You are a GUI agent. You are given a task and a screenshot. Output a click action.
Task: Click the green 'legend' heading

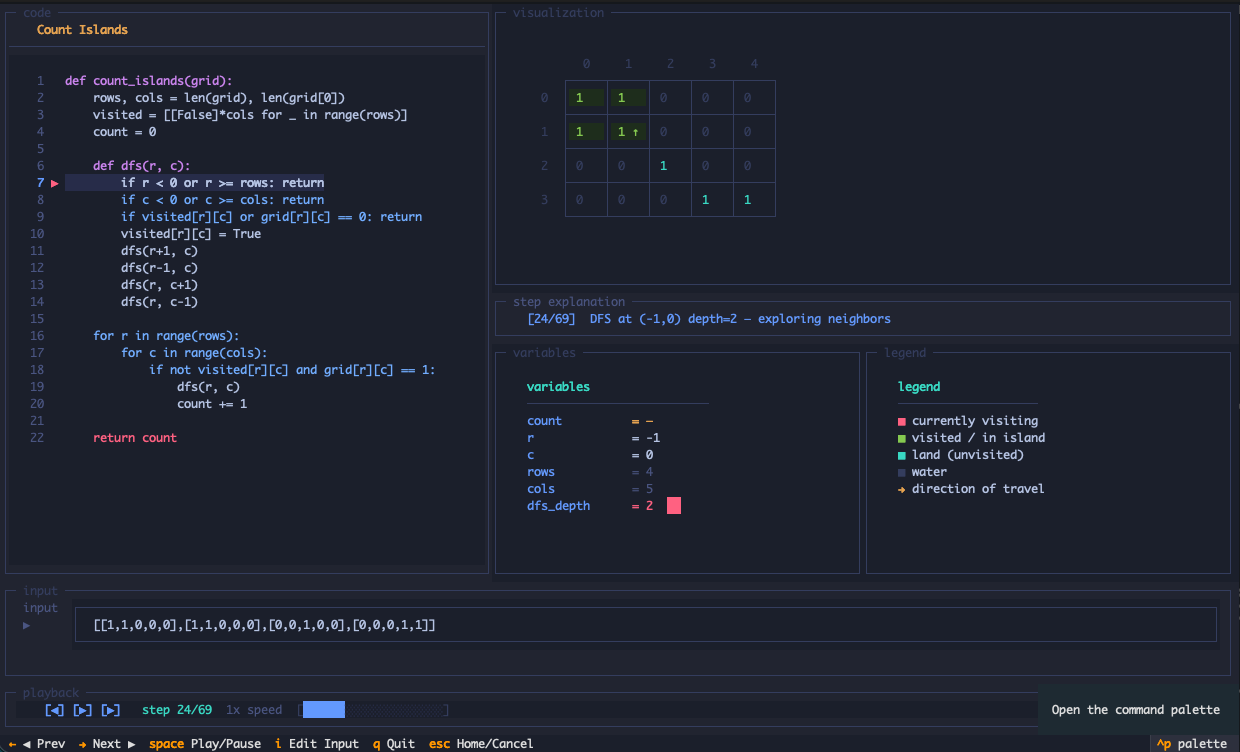point(919,387)
